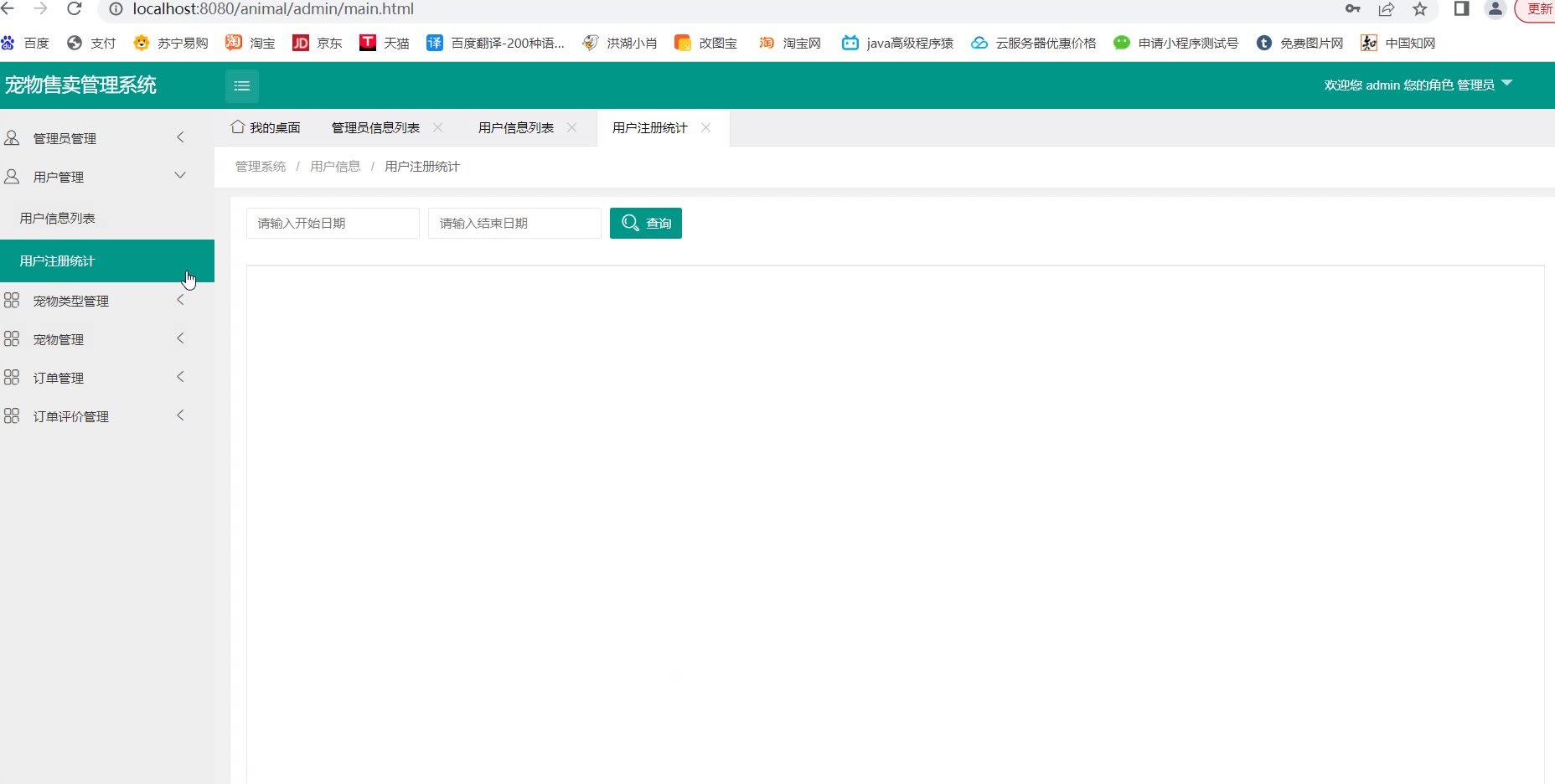Click the grid icon beside 宠物管理

[12, 338]
